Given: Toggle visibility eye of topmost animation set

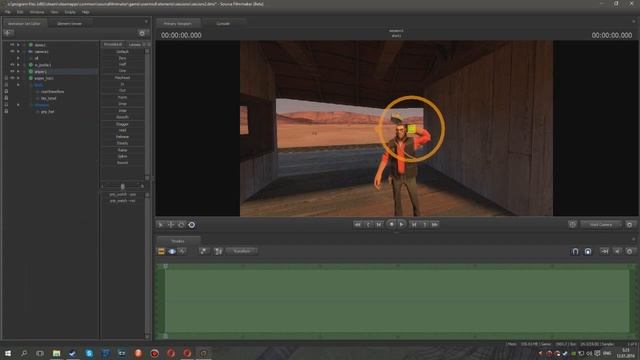Looking at the screenshot, I should coord(12,45).
